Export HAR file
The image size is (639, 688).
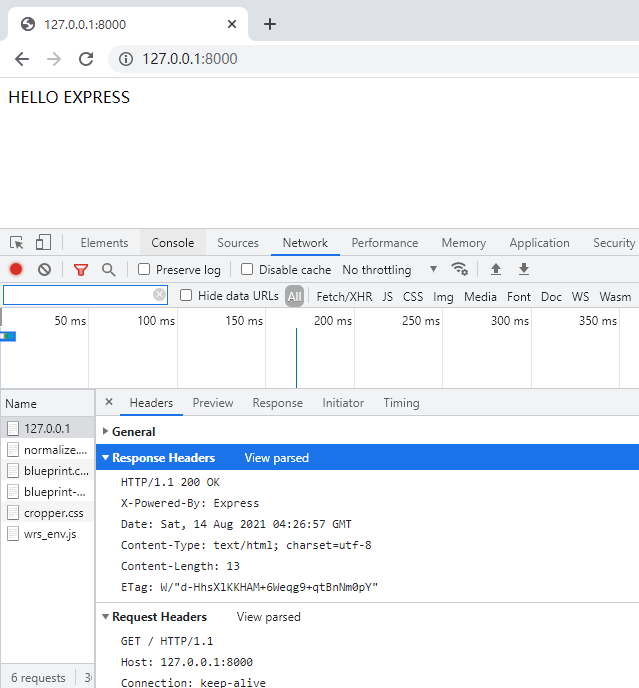click(x=524, y=269)
